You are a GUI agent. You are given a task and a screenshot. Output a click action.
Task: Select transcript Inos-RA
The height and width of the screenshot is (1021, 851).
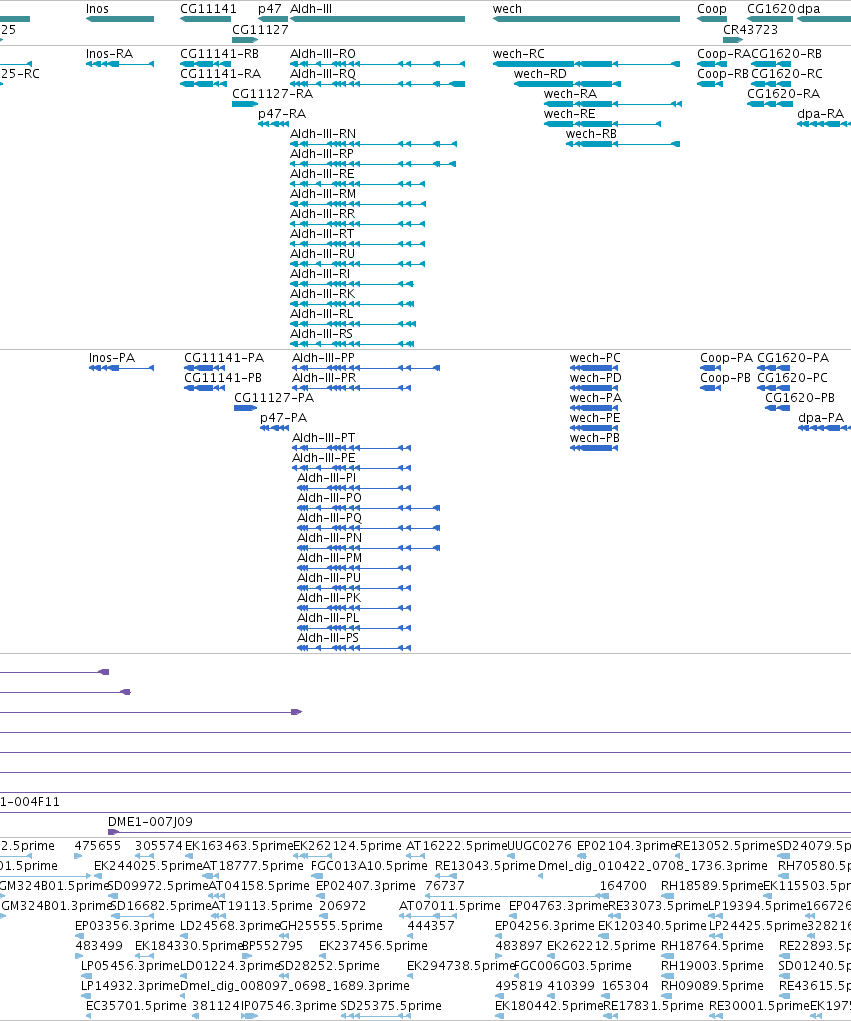[120, 64]
